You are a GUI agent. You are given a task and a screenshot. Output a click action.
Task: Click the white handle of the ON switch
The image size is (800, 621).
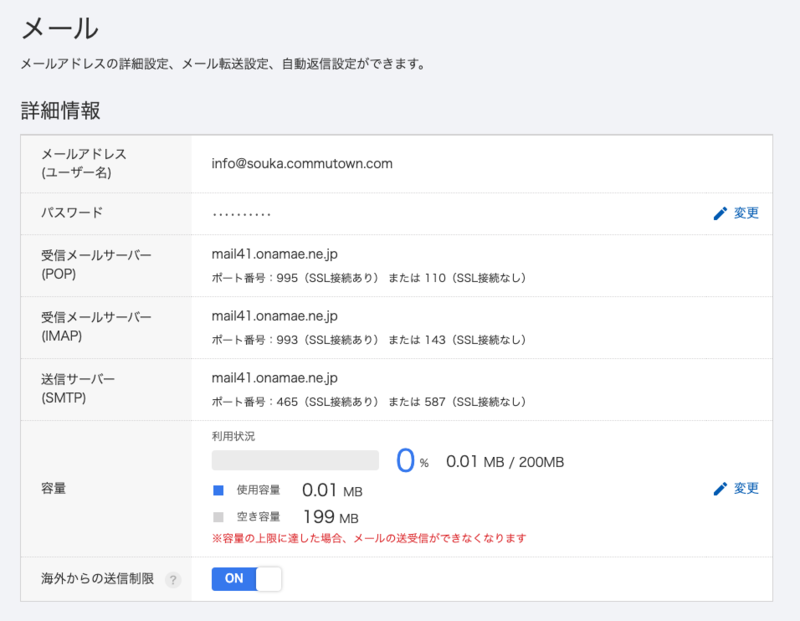click(269, 579)
